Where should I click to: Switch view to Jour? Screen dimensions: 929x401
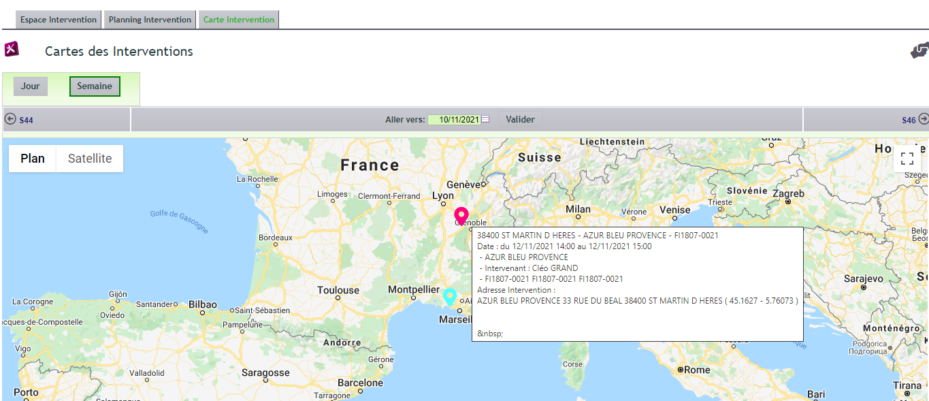[x=31, y=86]
